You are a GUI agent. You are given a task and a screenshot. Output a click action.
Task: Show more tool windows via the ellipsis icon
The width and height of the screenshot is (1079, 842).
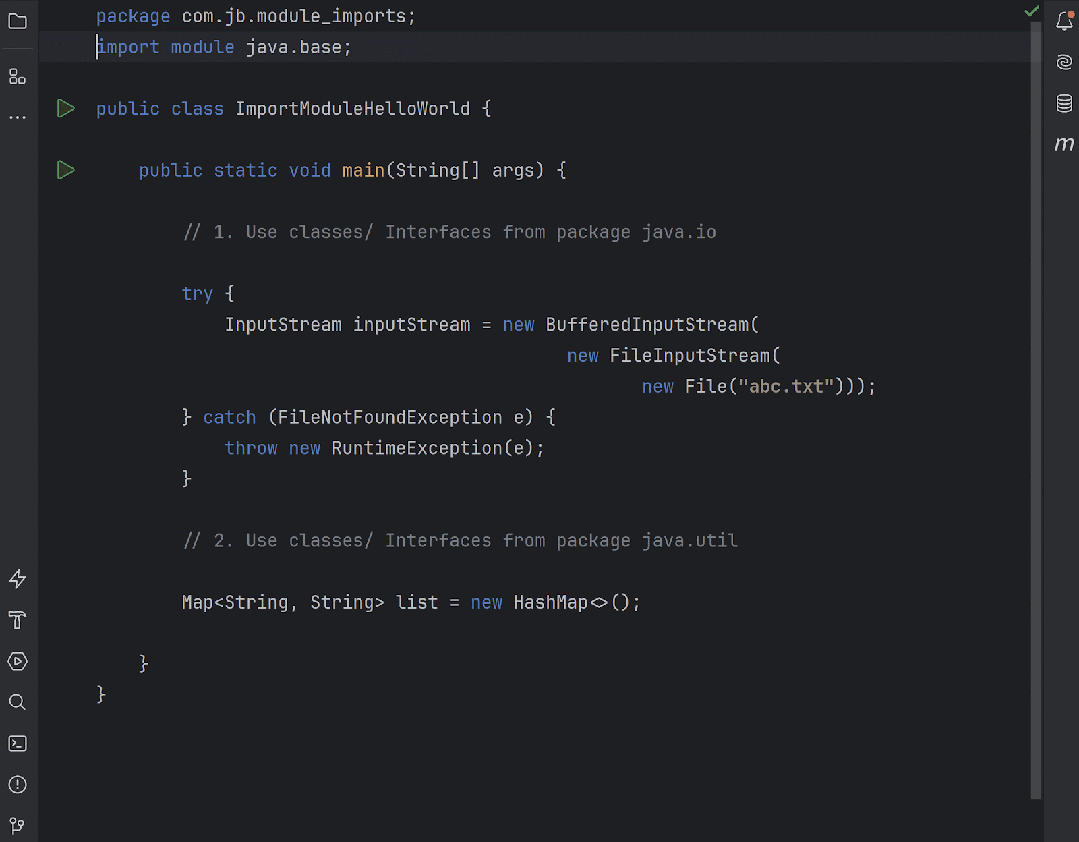[17, 117]
